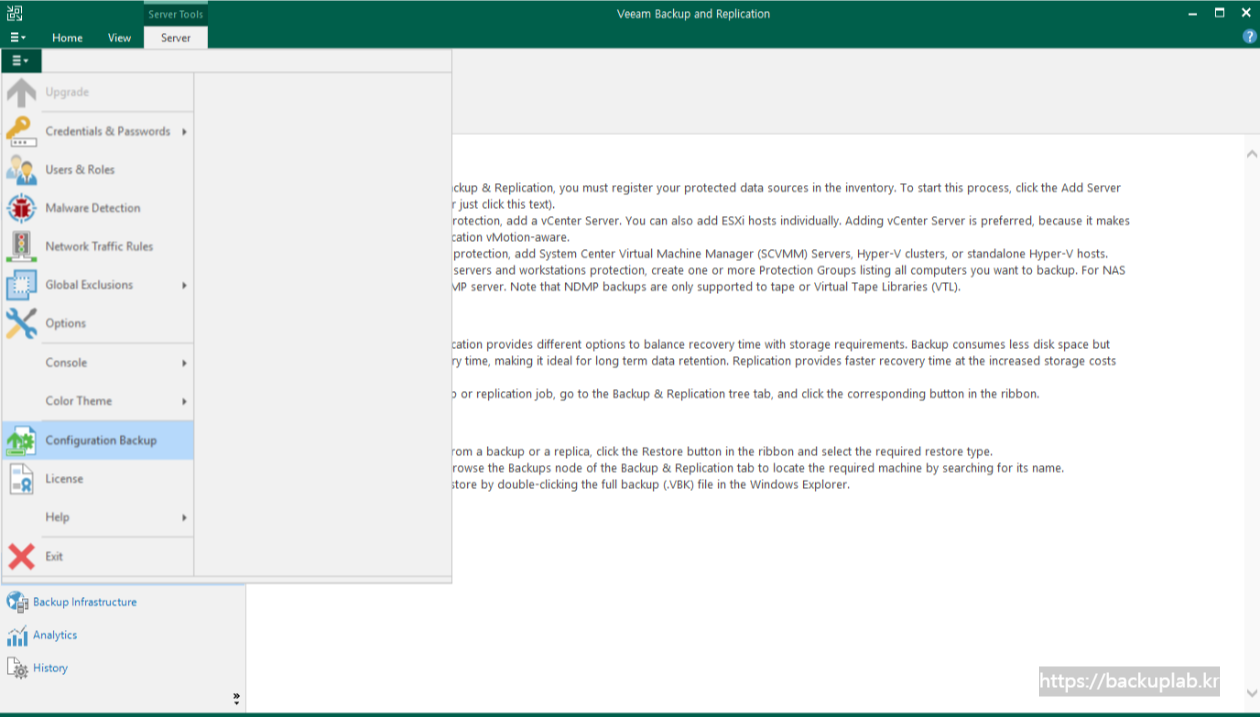The width and height of the screenshot is (1260, 717).
Task: Open the Console menu entry
Action: click(98, 363)
